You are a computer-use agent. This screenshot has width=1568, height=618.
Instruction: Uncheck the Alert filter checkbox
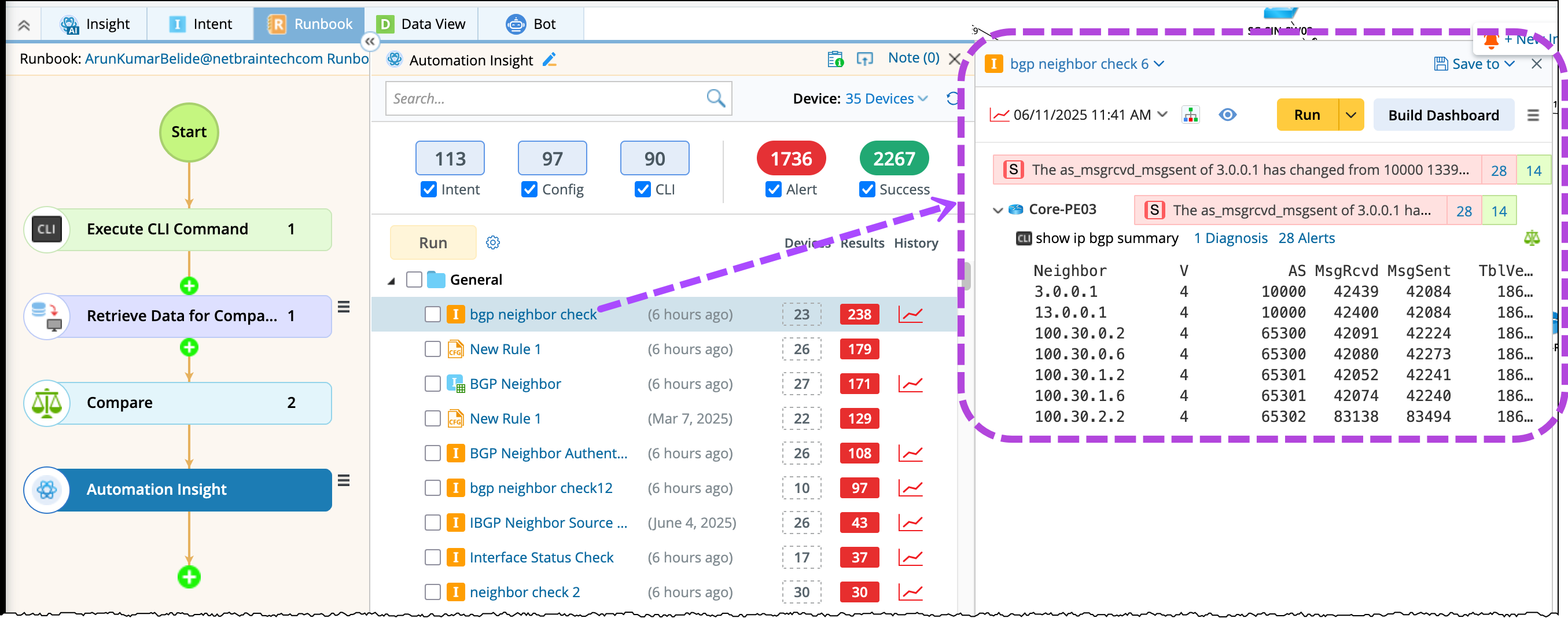coord(773,190)
